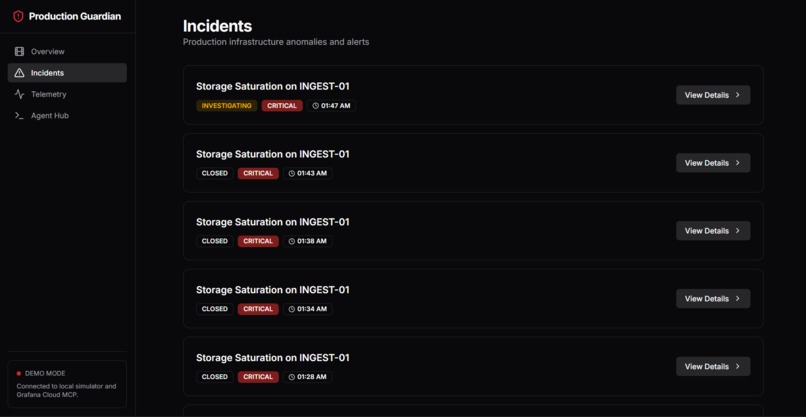Click the Production Guardian app title
This screenshot has width=806, height=417.
tap(75, 16)
